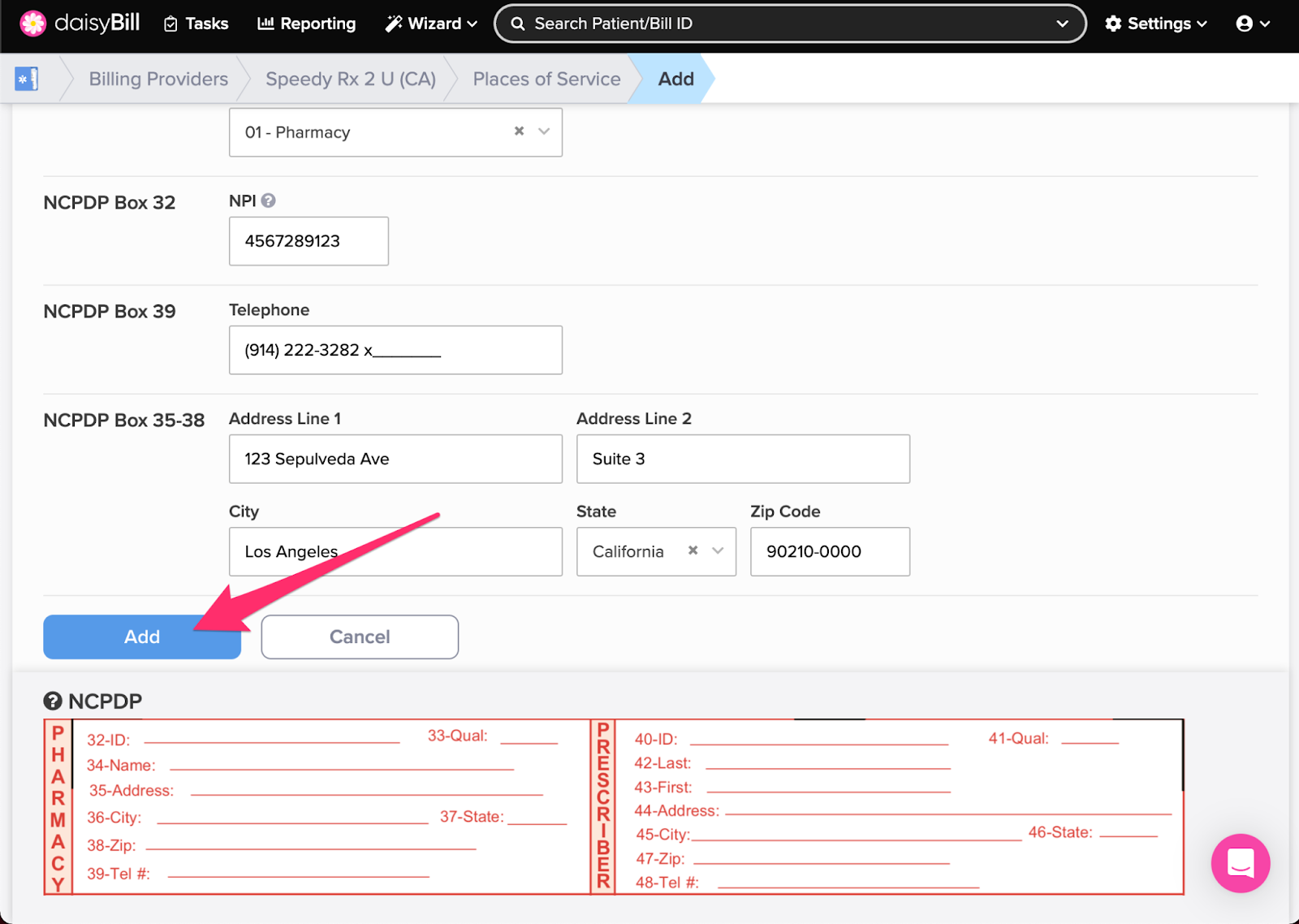
Task: Clear the California state selection
Action: [x=693, y=550]
